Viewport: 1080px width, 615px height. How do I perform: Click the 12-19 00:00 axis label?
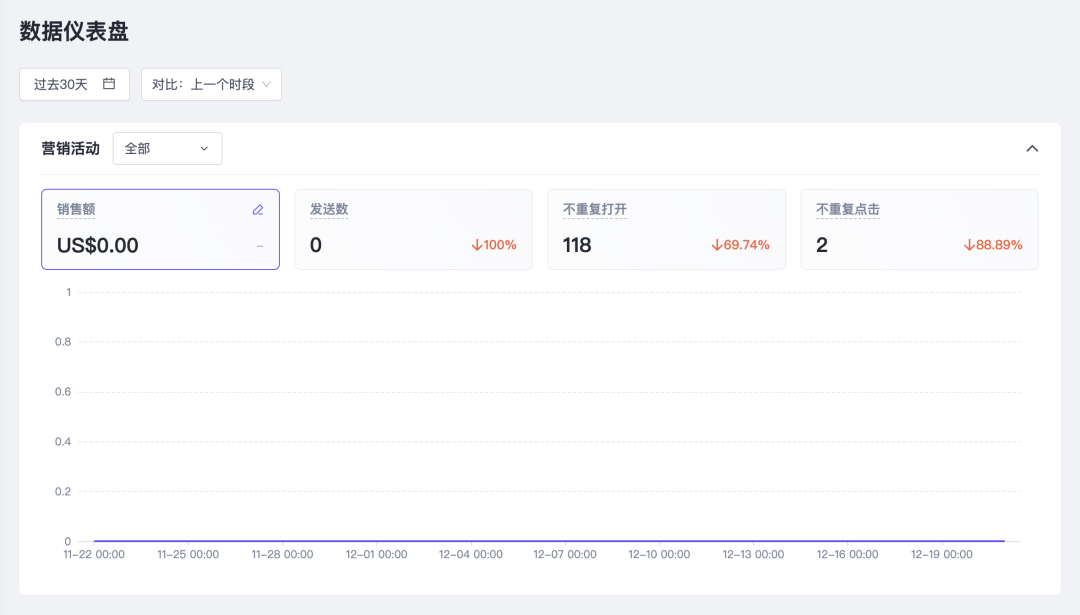click(941, 554)
